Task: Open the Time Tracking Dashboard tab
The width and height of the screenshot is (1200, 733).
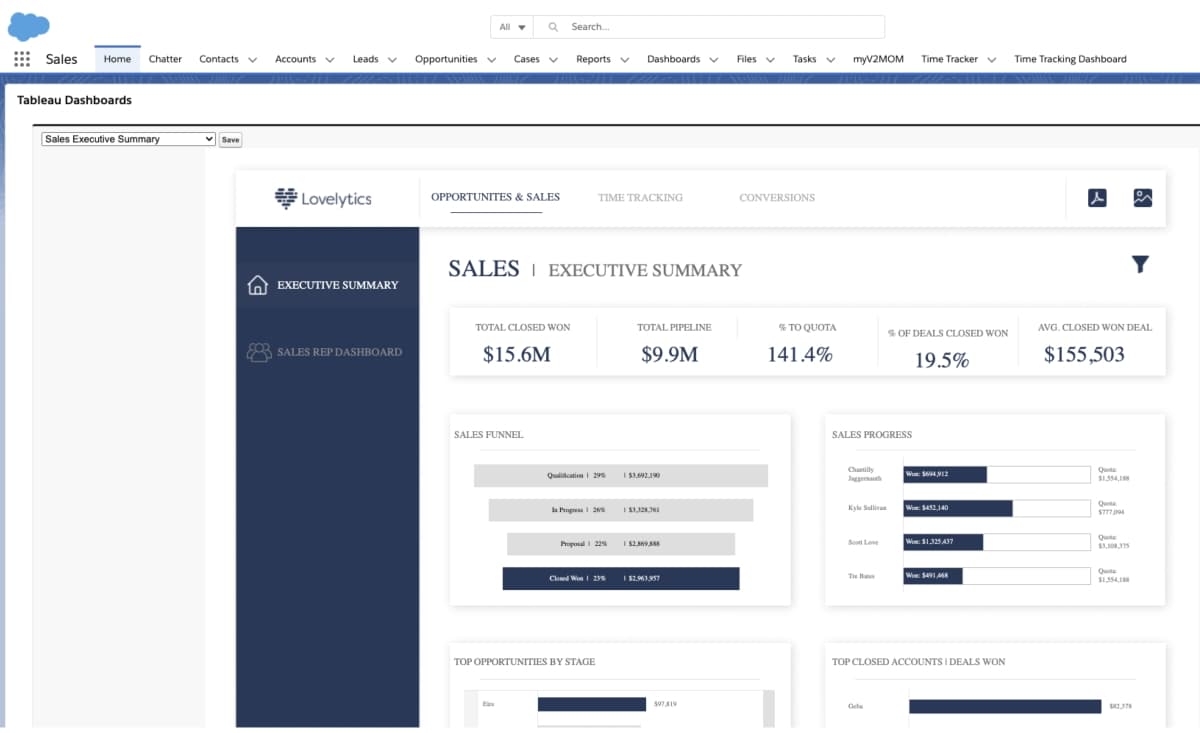Action: coord(1070,59)
